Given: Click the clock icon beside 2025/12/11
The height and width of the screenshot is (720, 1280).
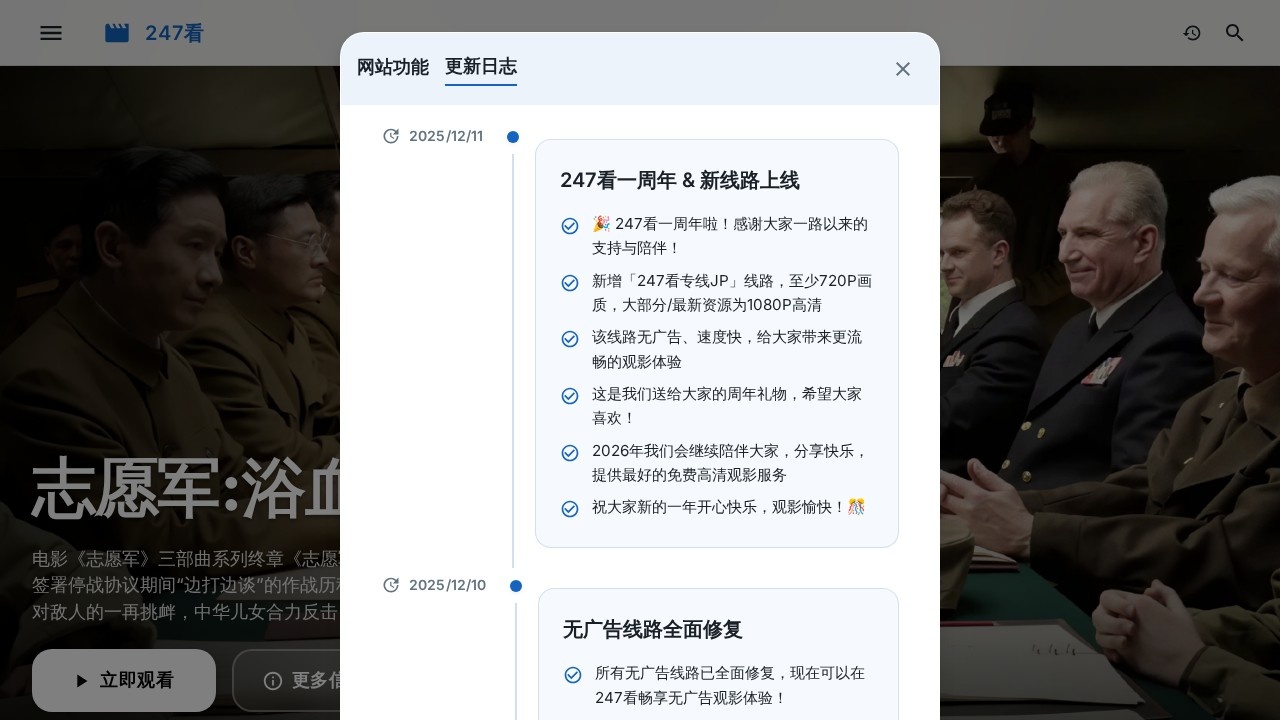Looking at the screenshot, I should 391,136.
